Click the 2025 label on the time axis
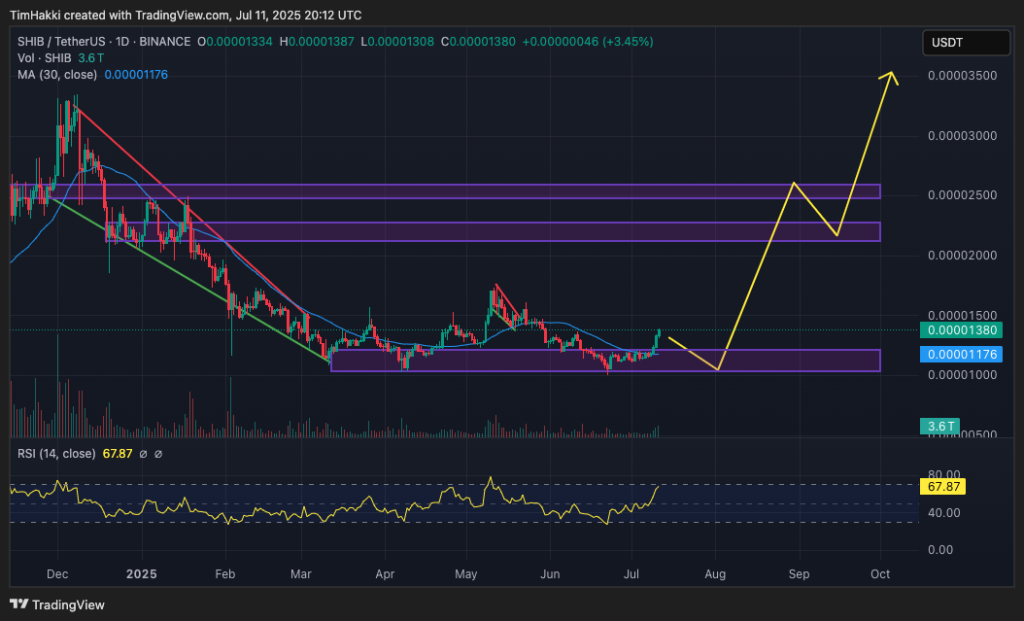The width and height of the screenshot is (1024, 621). pyautogui.click(x=142, y=575)
